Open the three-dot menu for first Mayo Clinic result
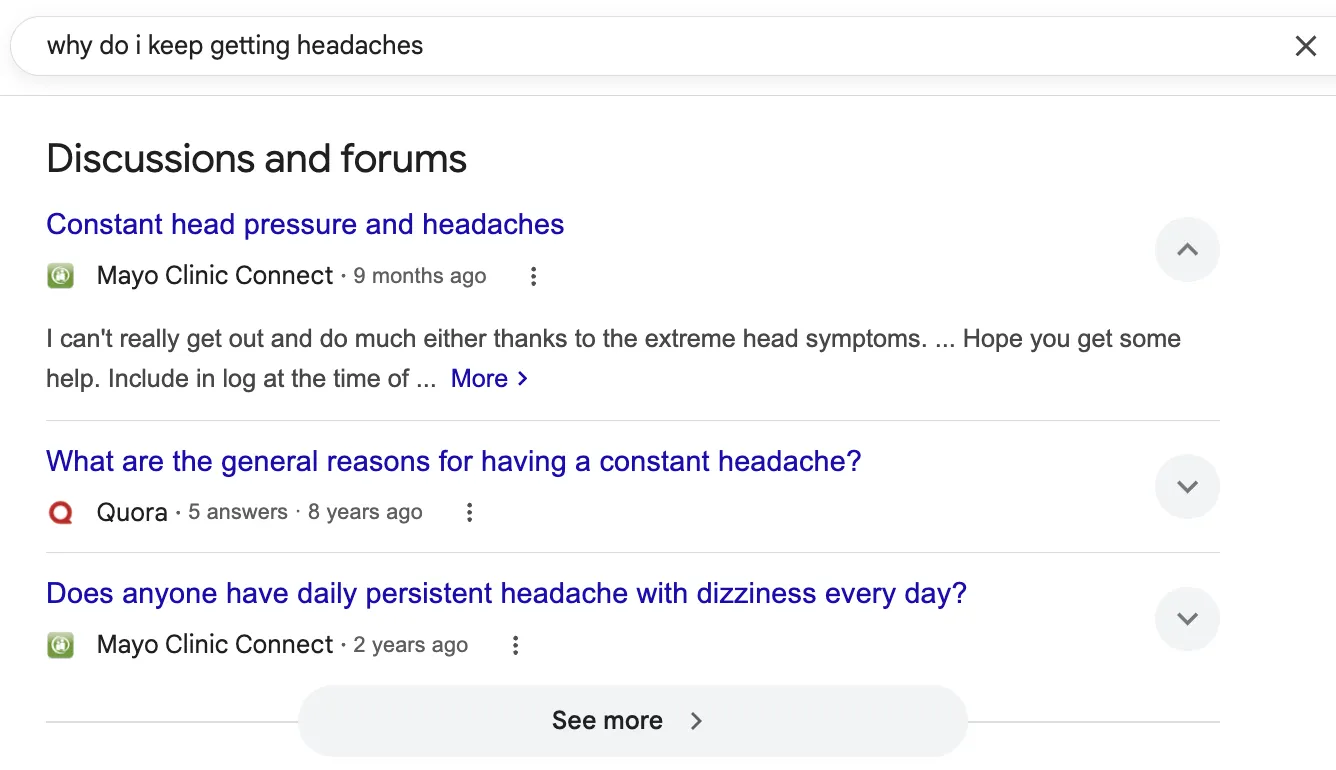 [x=533, y=276]
